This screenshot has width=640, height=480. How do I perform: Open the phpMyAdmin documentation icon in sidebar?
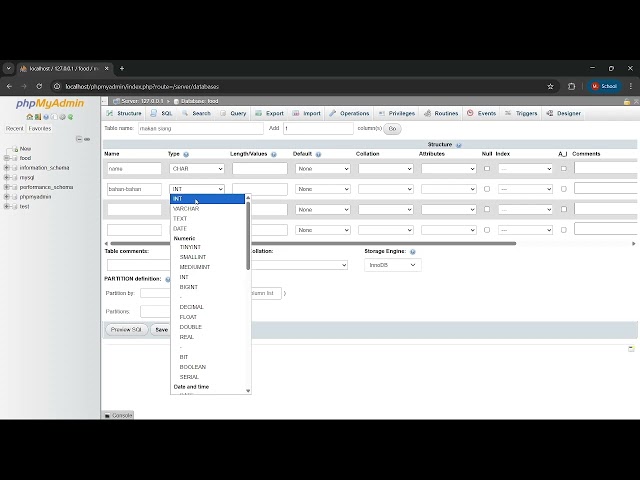[46, 117]
